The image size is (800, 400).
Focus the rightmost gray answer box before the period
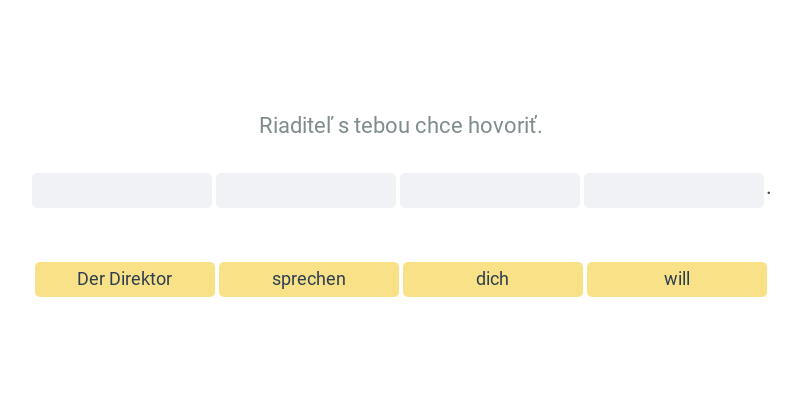point(674,190)
